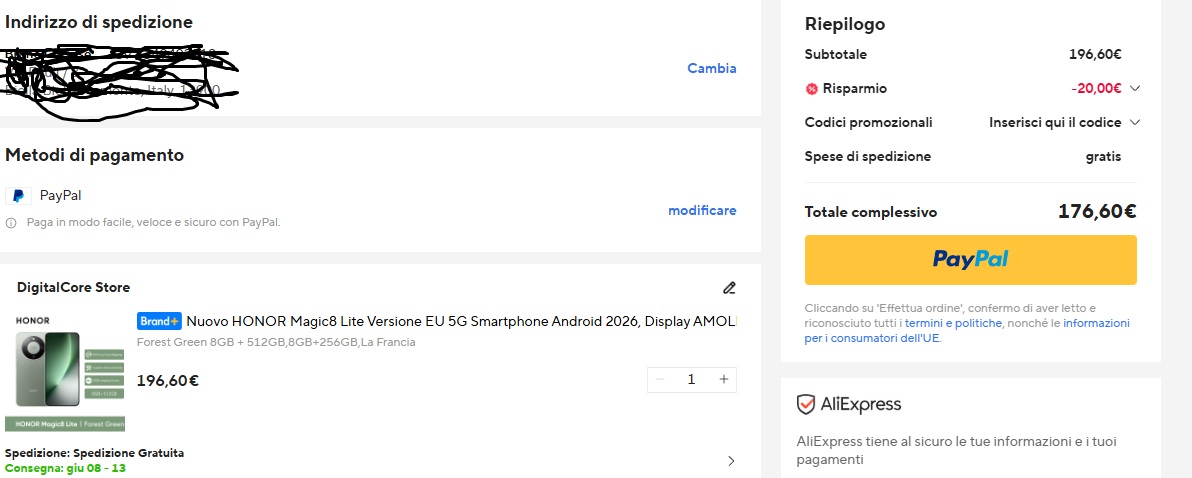The width and height of the screenshot is (1192, 478).
Task: Open the 'Nuovo HONOR Magic8 Lite' product title
Action: [461, 321]
